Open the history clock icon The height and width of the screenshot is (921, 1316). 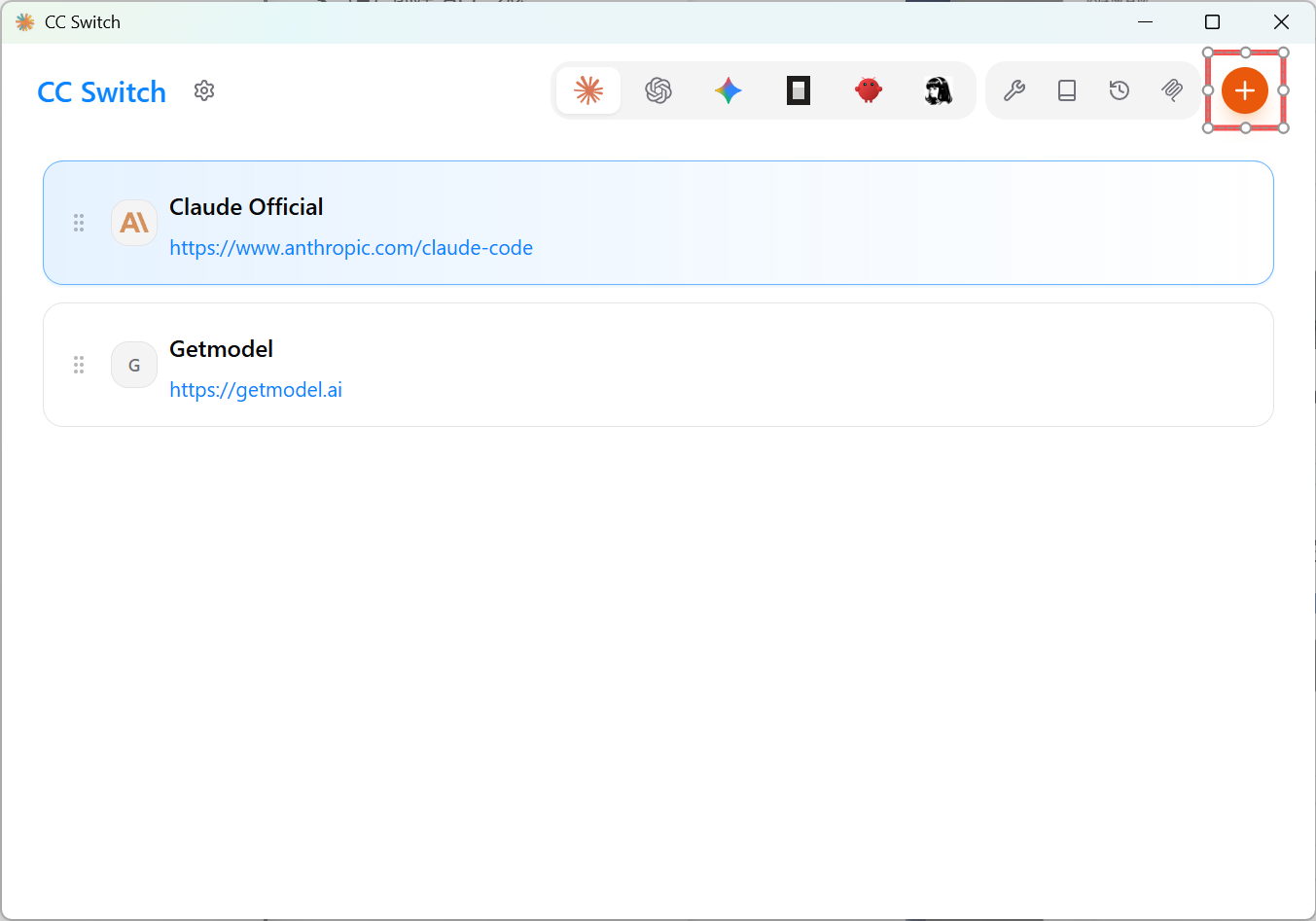click(1120, 90)
